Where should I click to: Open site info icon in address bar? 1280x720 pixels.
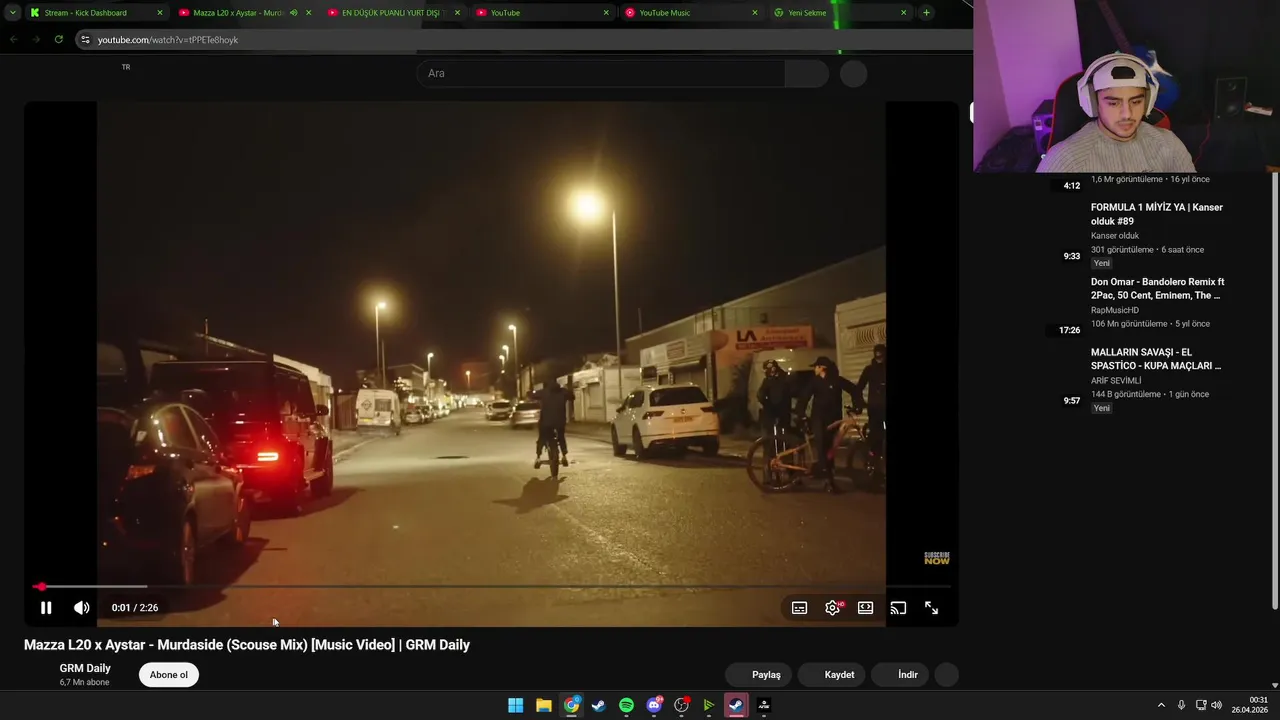pos(85,39)
